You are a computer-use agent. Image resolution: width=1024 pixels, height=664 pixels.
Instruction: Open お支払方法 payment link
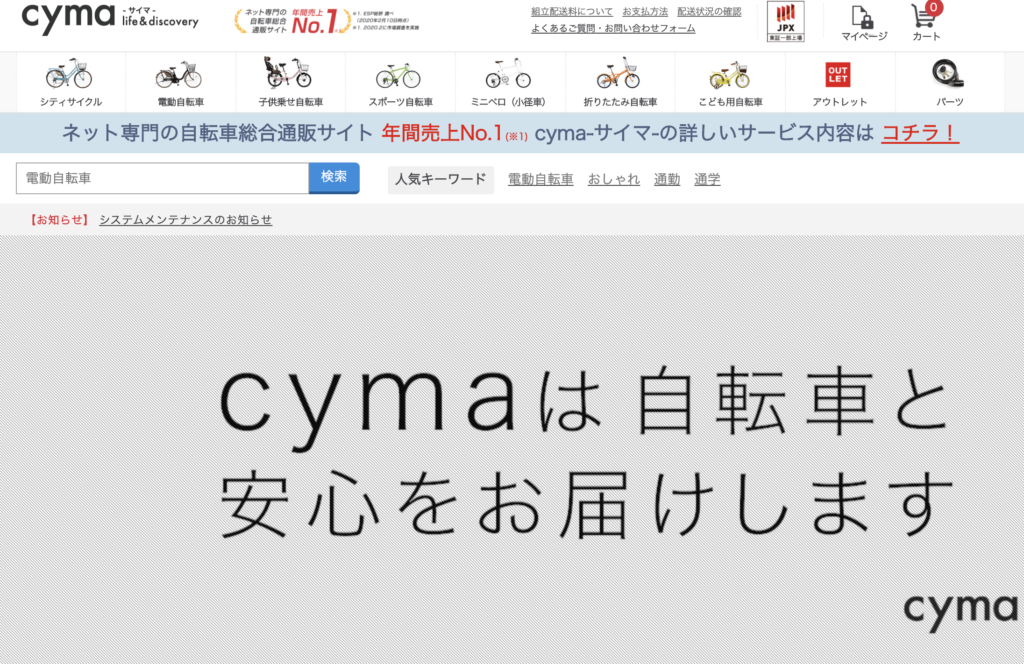pos(645,12)
